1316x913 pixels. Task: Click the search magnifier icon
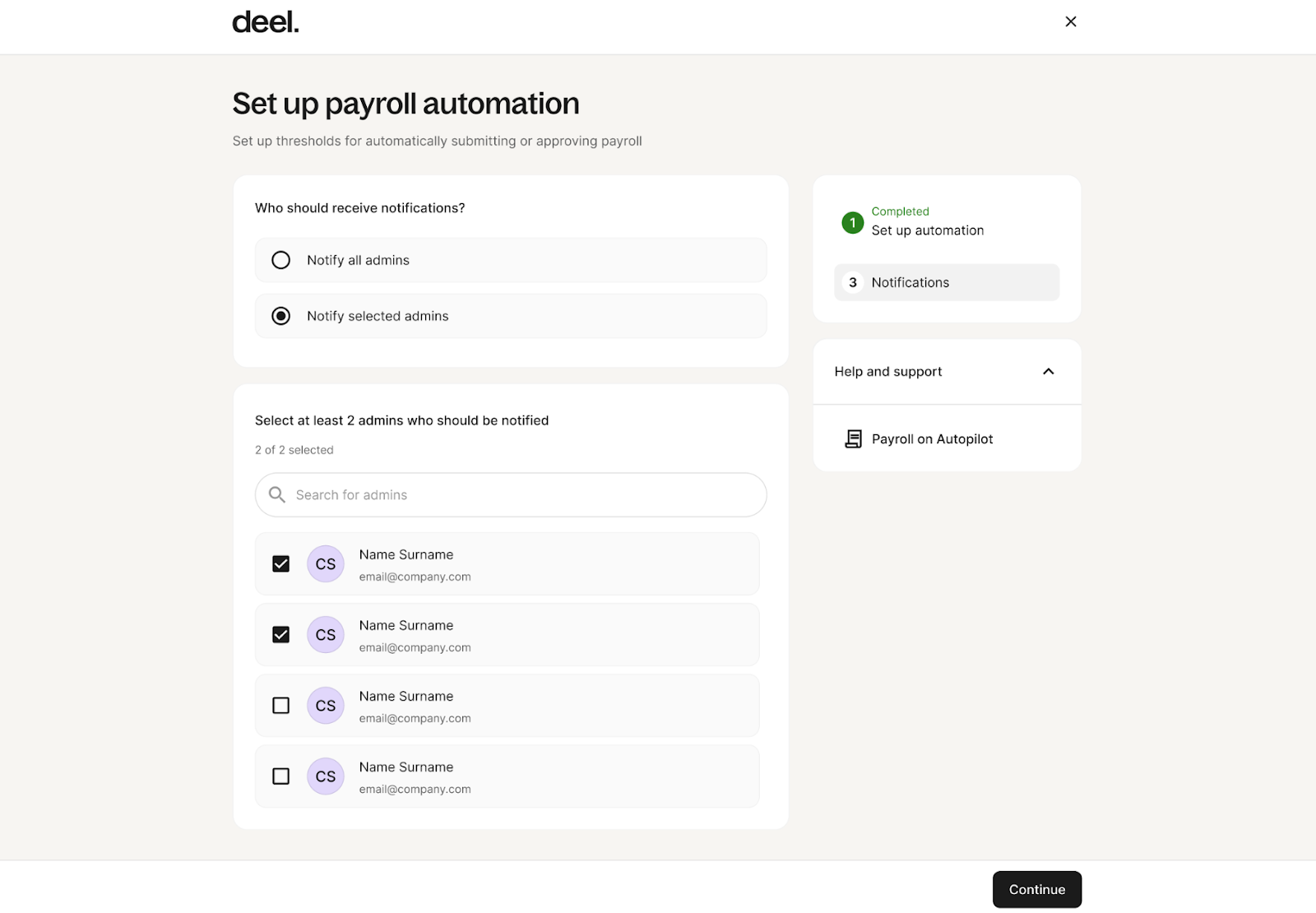277,494
